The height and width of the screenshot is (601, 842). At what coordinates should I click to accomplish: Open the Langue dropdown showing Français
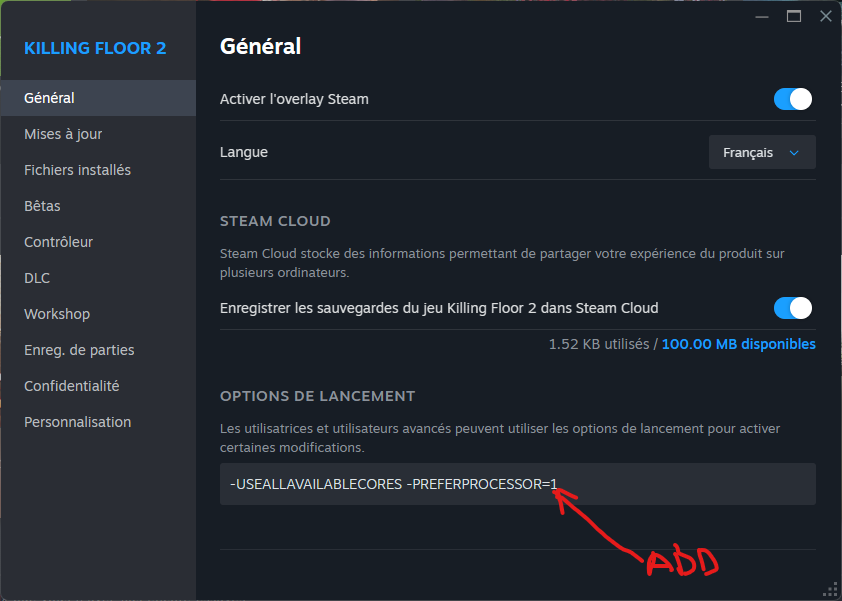pos(762,153)
